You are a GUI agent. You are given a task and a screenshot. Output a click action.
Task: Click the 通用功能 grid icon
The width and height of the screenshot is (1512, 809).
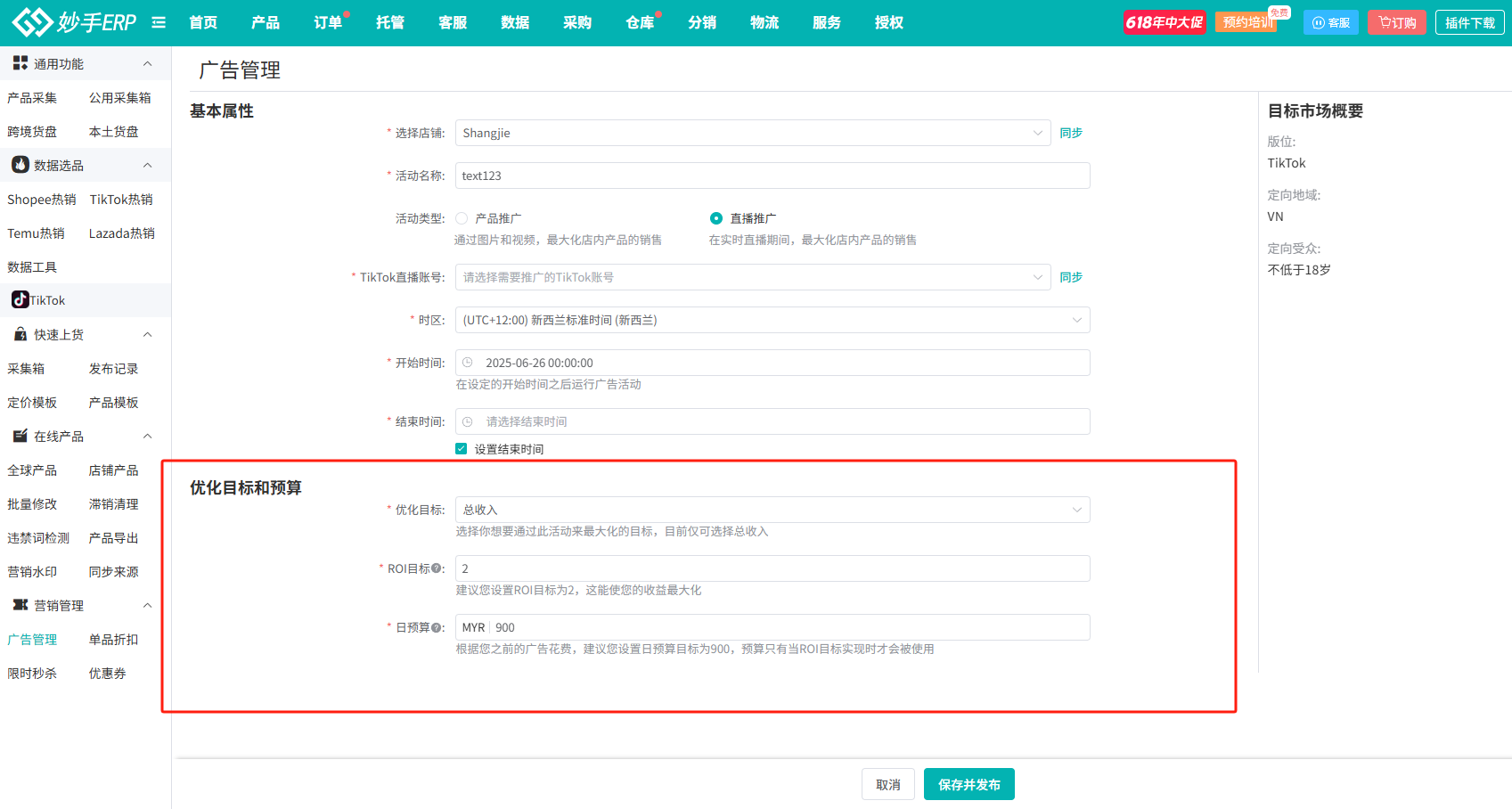click(x=20, y=63)
